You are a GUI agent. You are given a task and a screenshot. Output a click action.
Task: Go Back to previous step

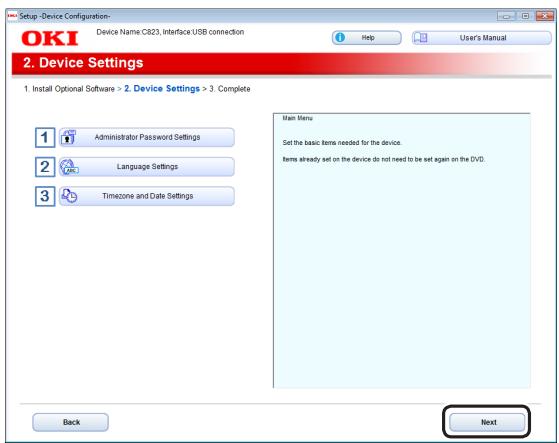pos(70,422)
